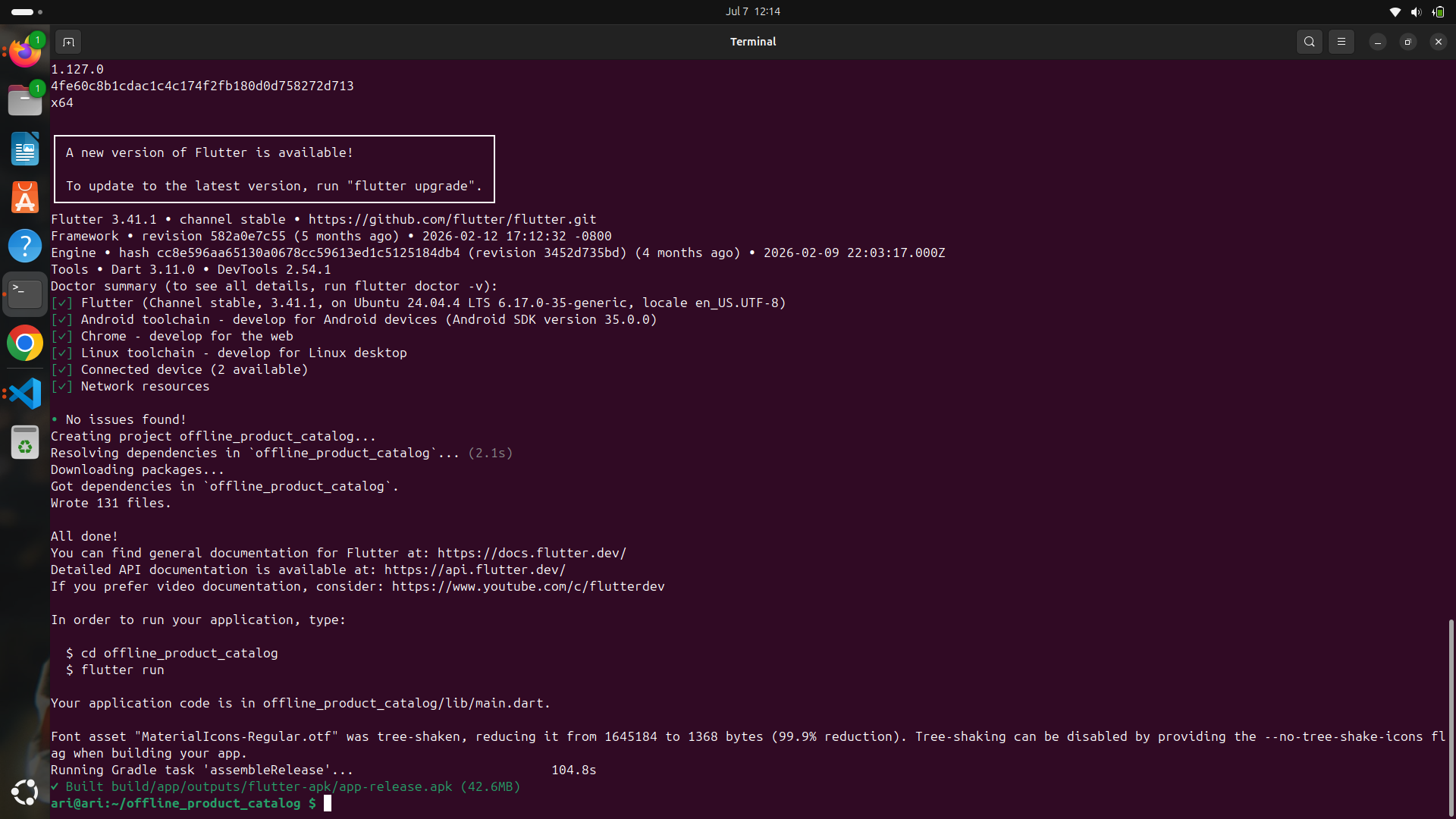
Task: Restore the Terminal window size
Action: pos(1407,42)
